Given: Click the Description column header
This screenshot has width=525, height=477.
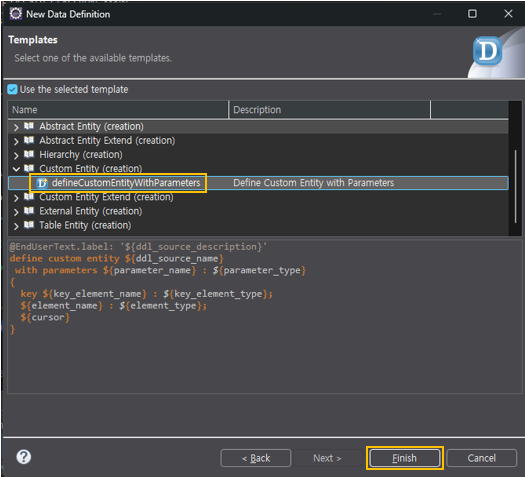Looking at the screenshot, I should pyautogui.click(x=329, y=110).
